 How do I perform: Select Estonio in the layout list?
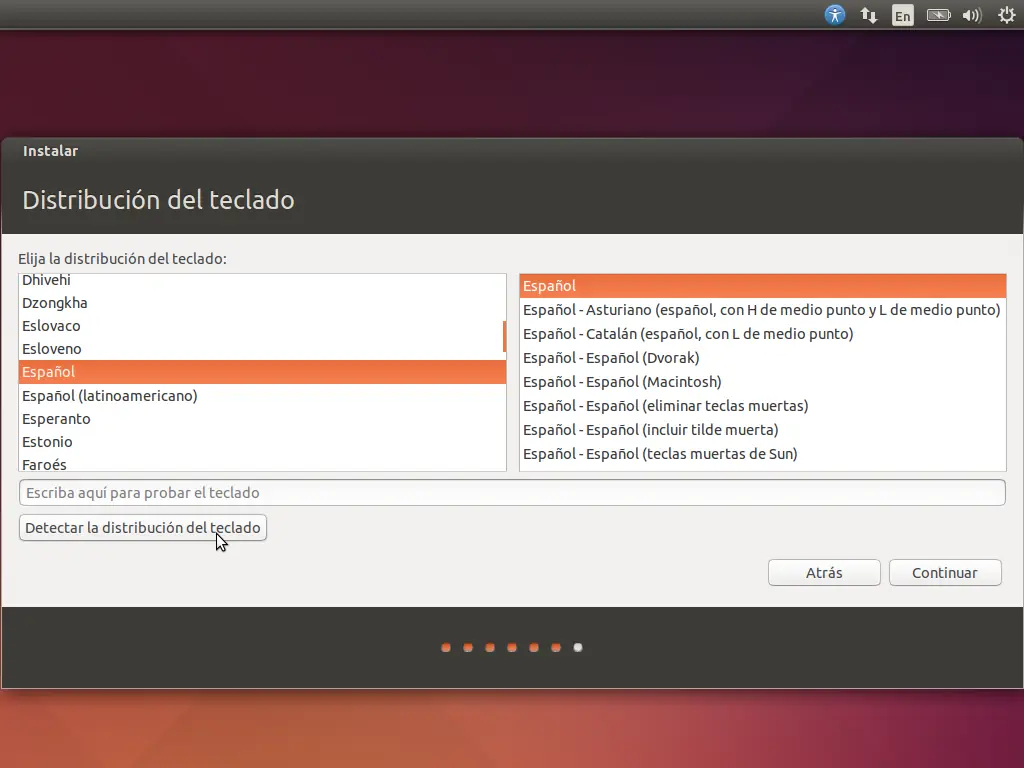[x=262, y=441]
